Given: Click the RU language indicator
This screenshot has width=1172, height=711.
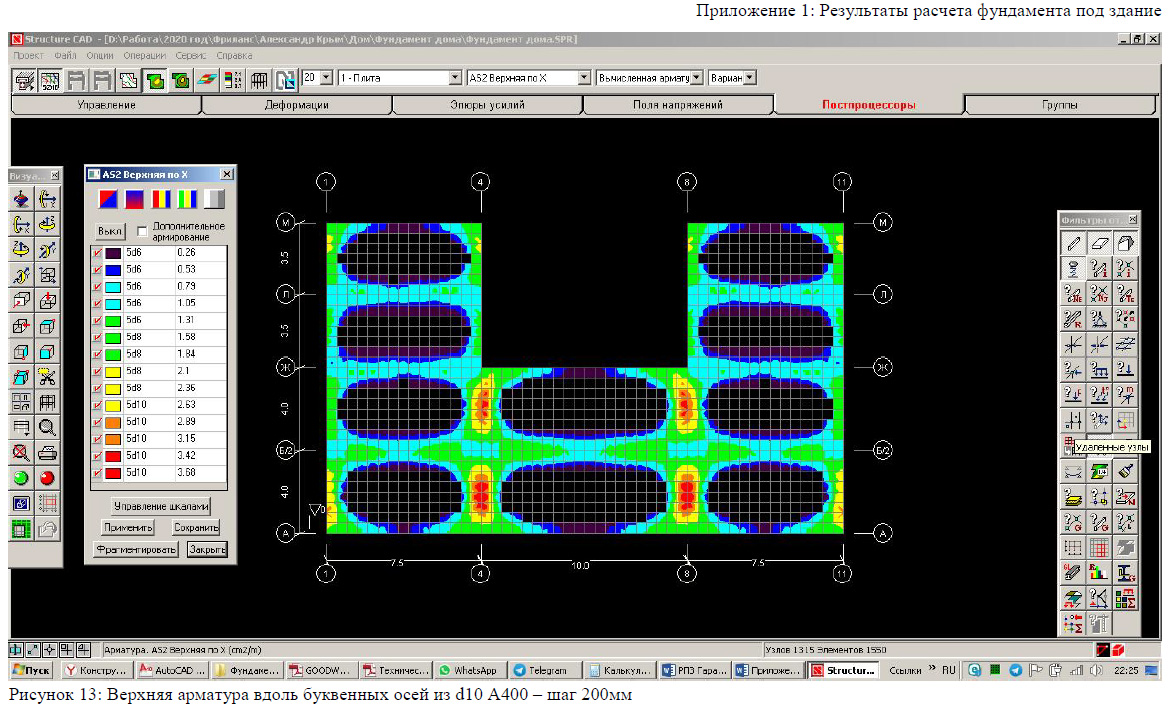Looking at the screenshot, I should pyautogui.click(x=949, y=670).
